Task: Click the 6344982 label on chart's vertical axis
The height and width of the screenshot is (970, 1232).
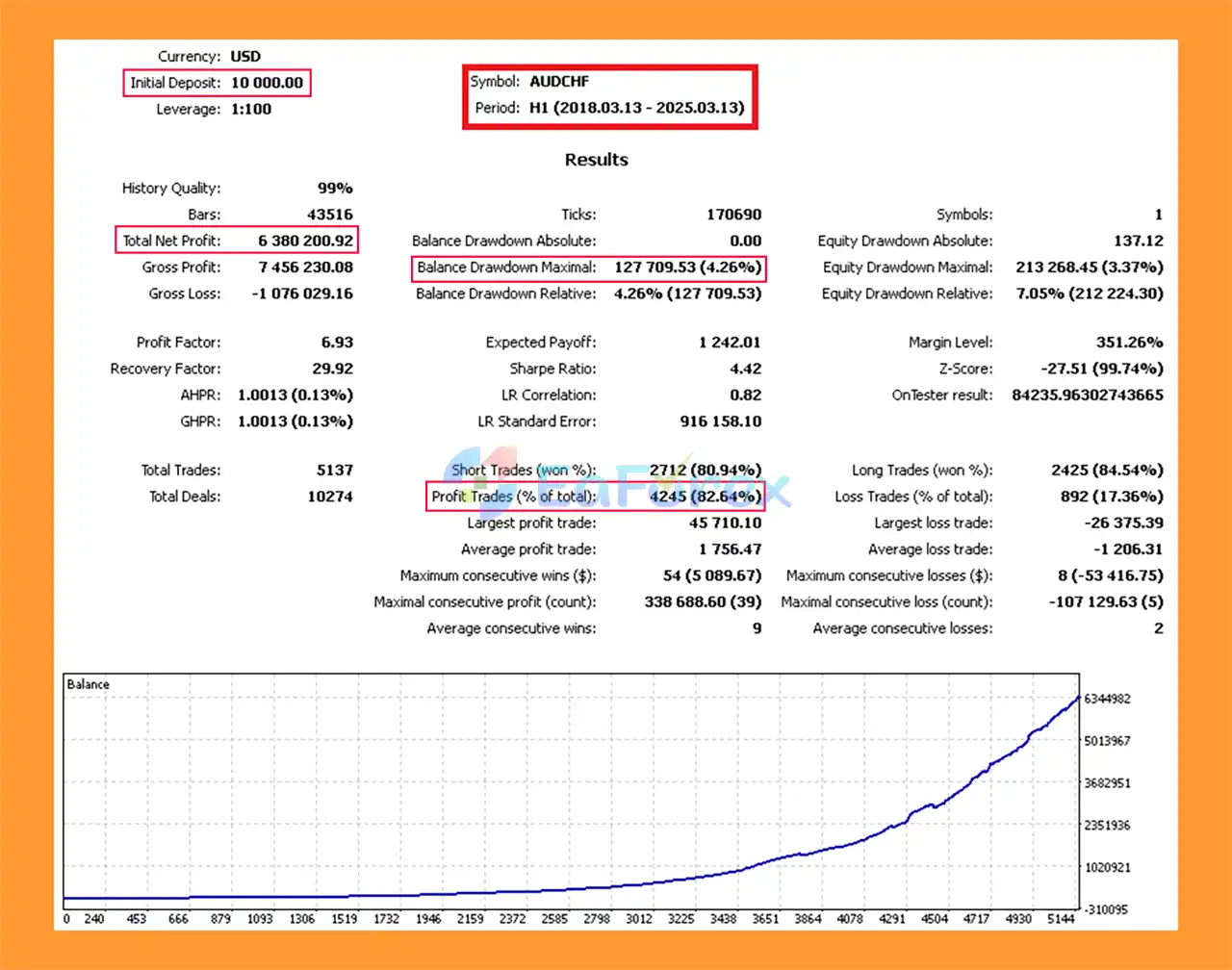Action: click(1106, 699)
